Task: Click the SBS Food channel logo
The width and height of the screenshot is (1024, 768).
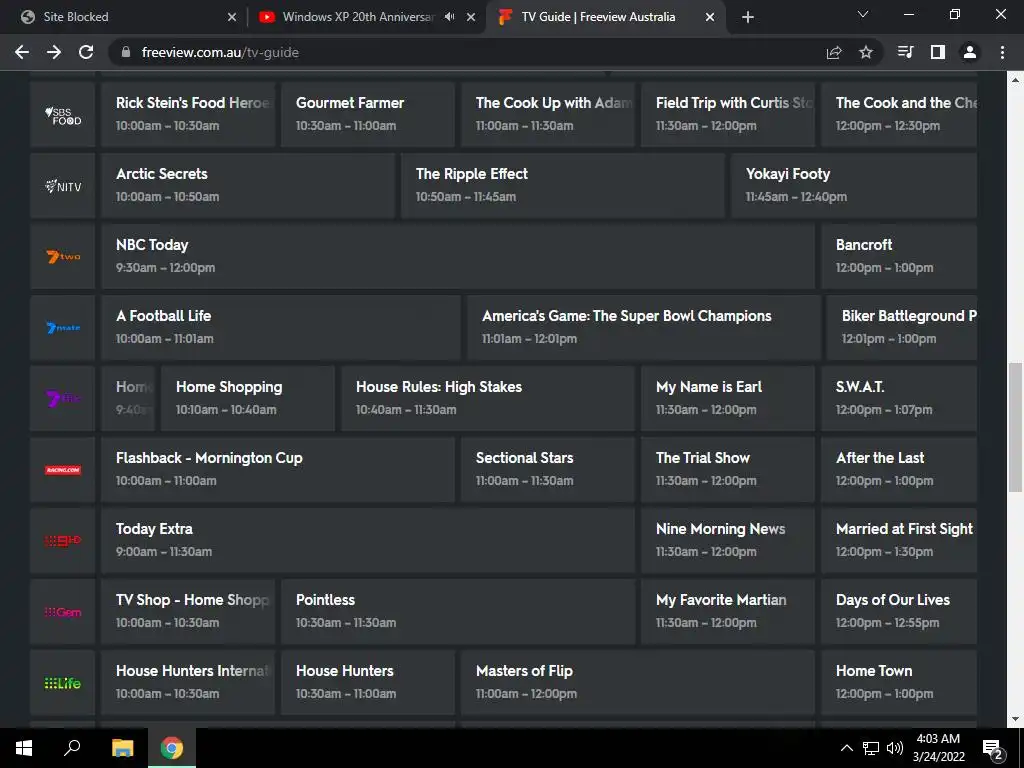Action: tap(63, 114)
